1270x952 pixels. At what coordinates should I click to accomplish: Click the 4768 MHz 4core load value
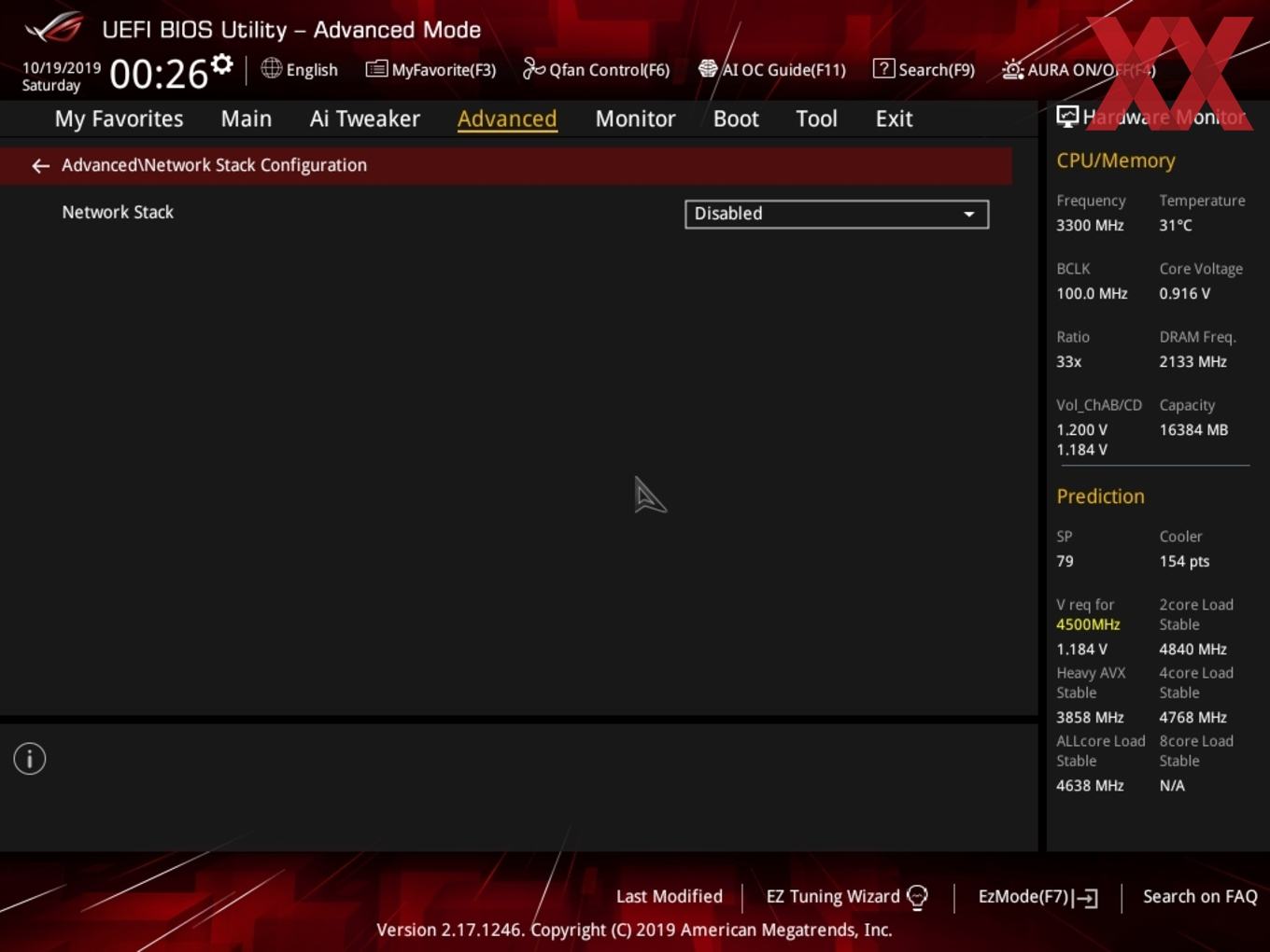(1192, 718)
